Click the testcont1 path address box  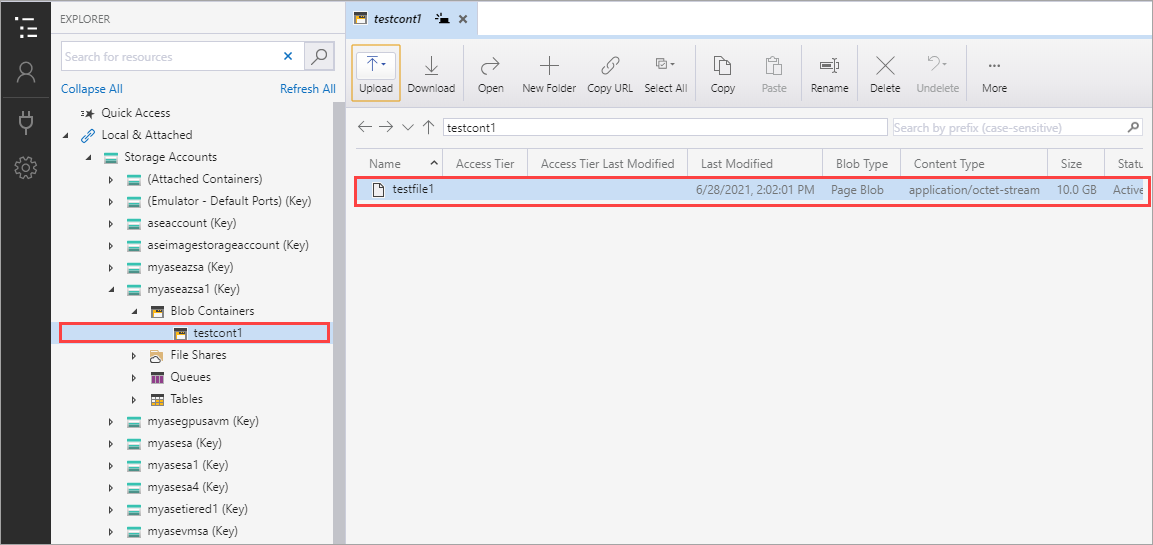(665, 127)
